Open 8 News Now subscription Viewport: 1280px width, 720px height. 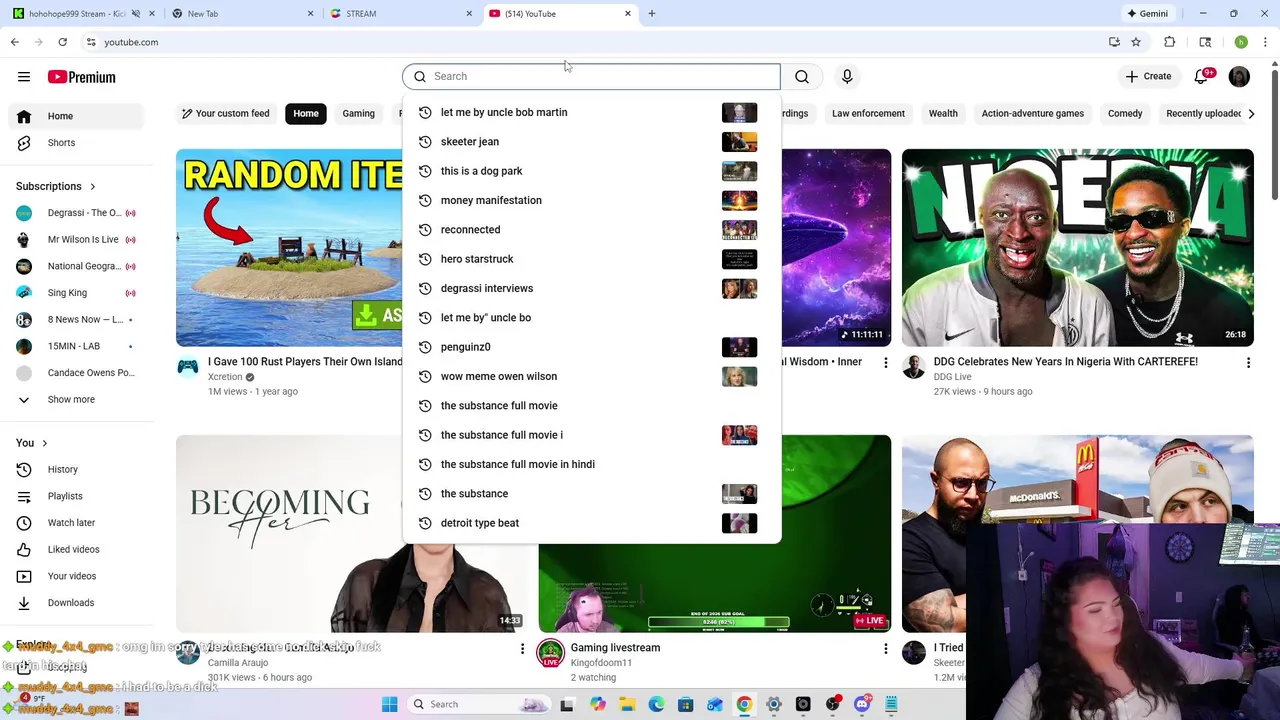(x=77, y=319)
